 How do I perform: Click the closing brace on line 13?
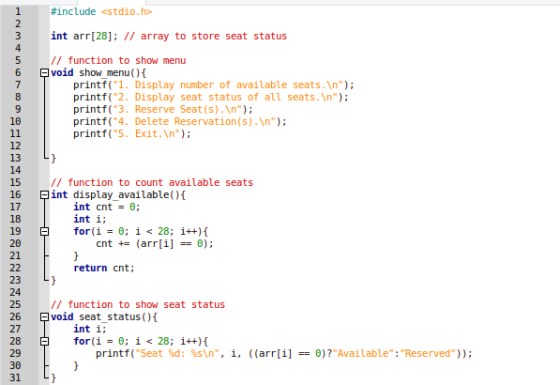click(54, 158)
